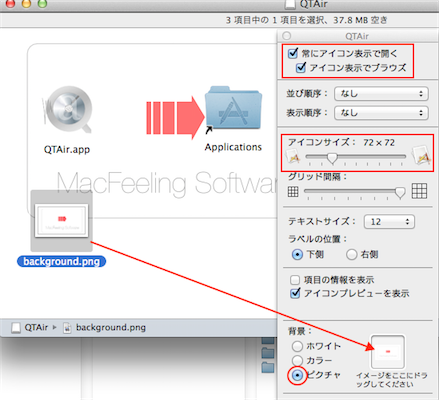Select the background.png file thumbnail
This screenshot has width=439, height=400.
[x=62, y=221]
